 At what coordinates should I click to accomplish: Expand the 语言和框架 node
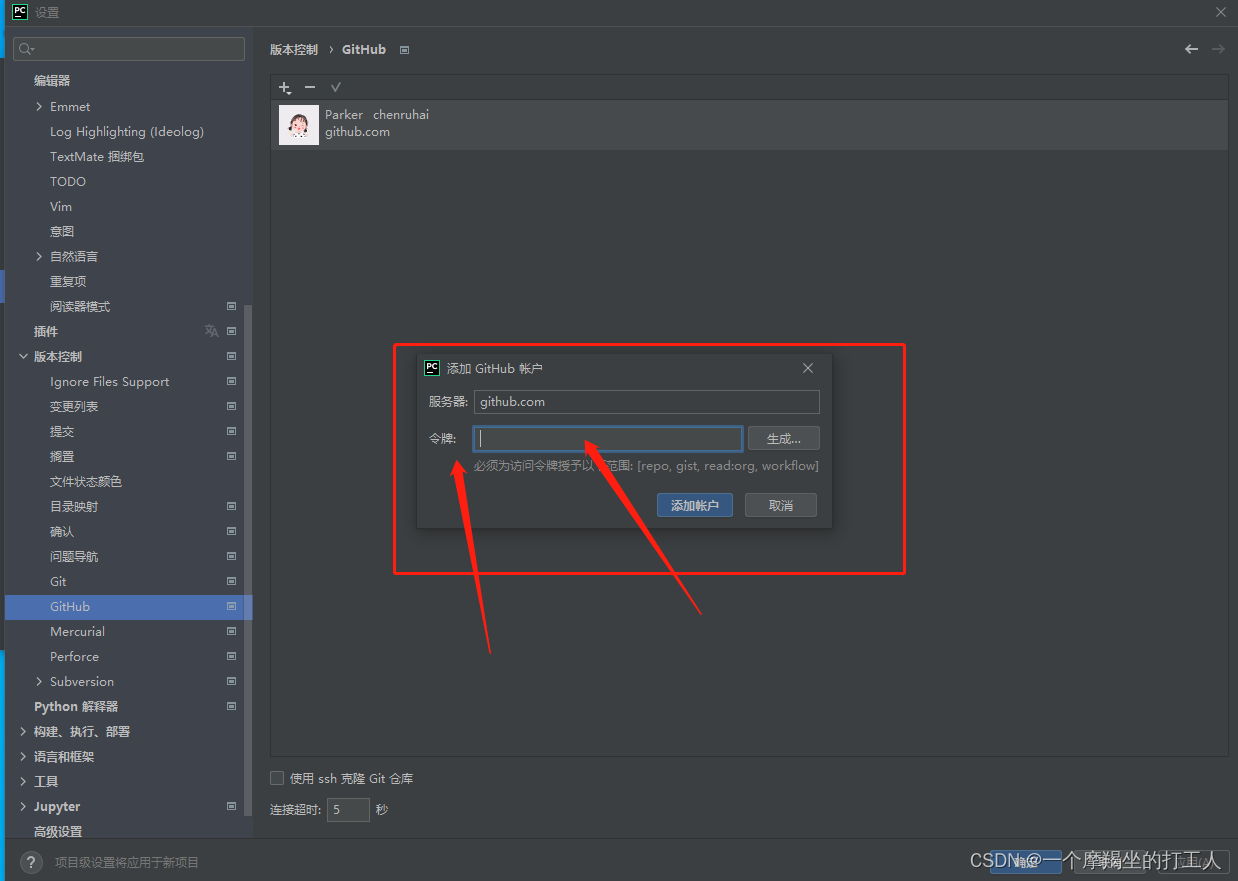[23, 756]
